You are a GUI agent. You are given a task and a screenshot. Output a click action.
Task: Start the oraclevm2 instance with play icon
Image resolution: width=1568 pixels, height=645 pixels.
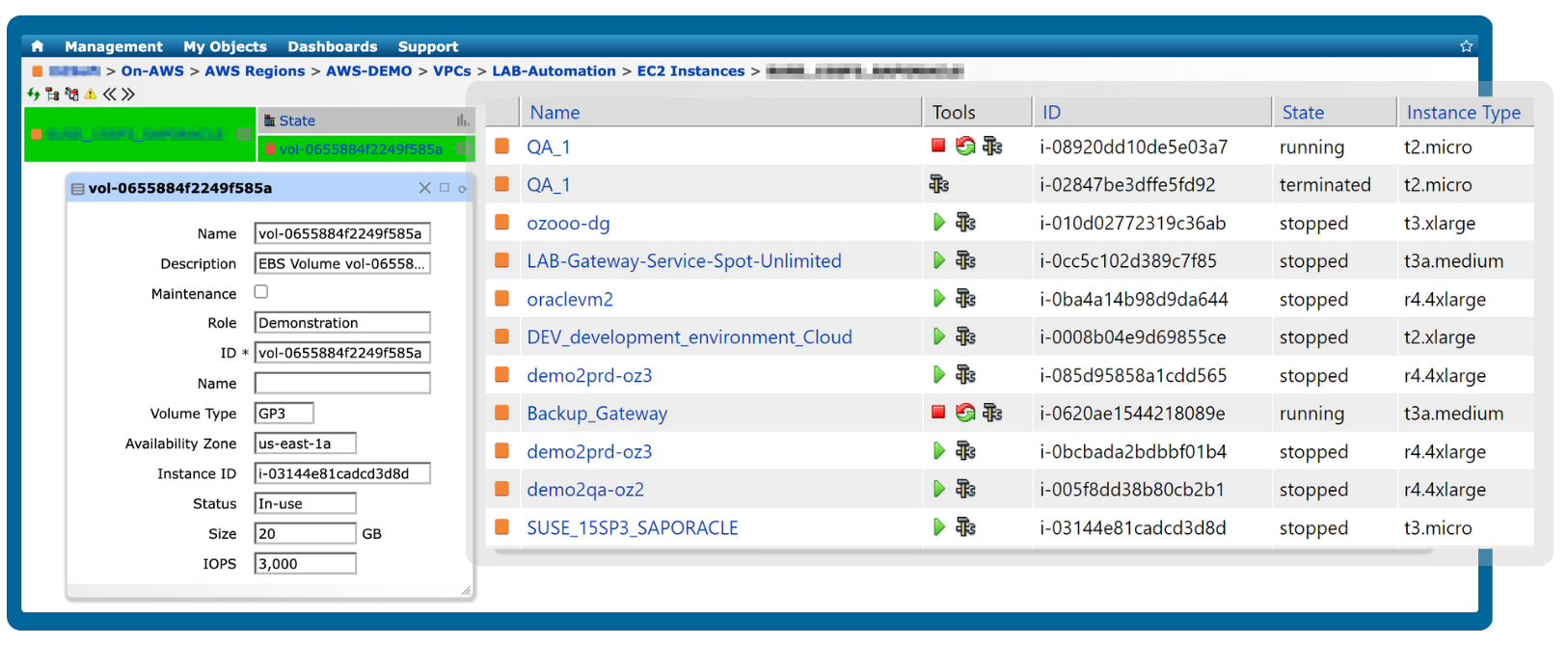939,299
